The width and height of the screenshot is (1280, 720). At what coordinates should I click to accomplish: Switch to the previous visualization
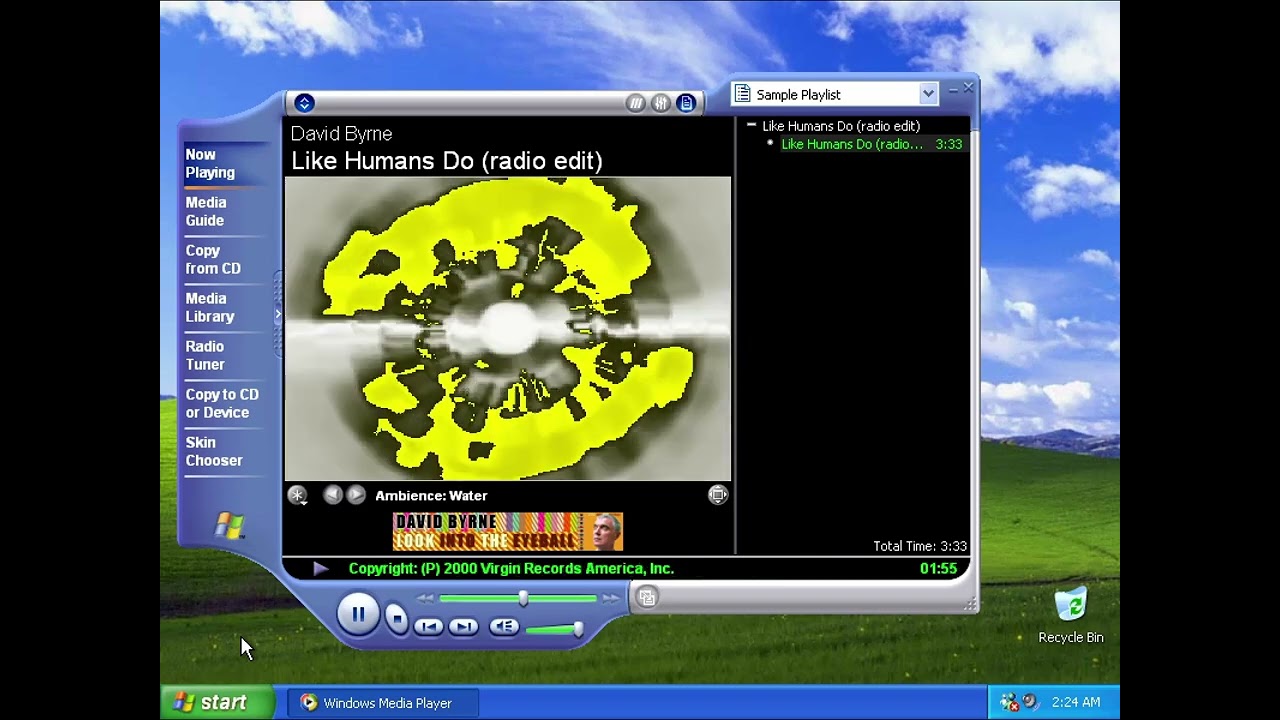333,495
